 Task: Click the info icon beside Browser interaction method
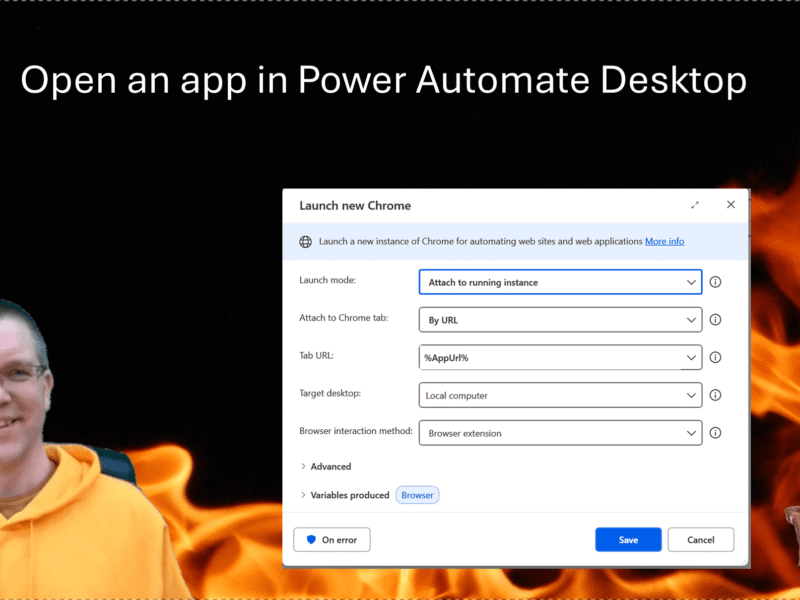[715, 433]
